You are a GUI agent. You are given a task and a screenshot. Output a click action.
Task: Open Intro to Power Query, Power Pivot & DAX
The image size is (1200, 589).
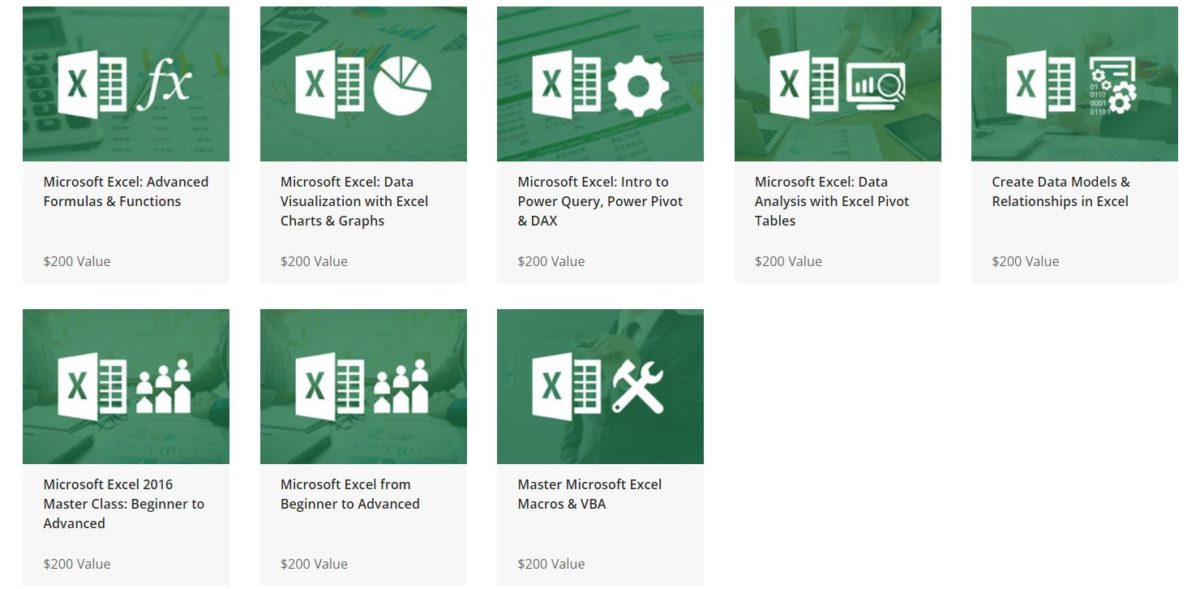point(600,201)
